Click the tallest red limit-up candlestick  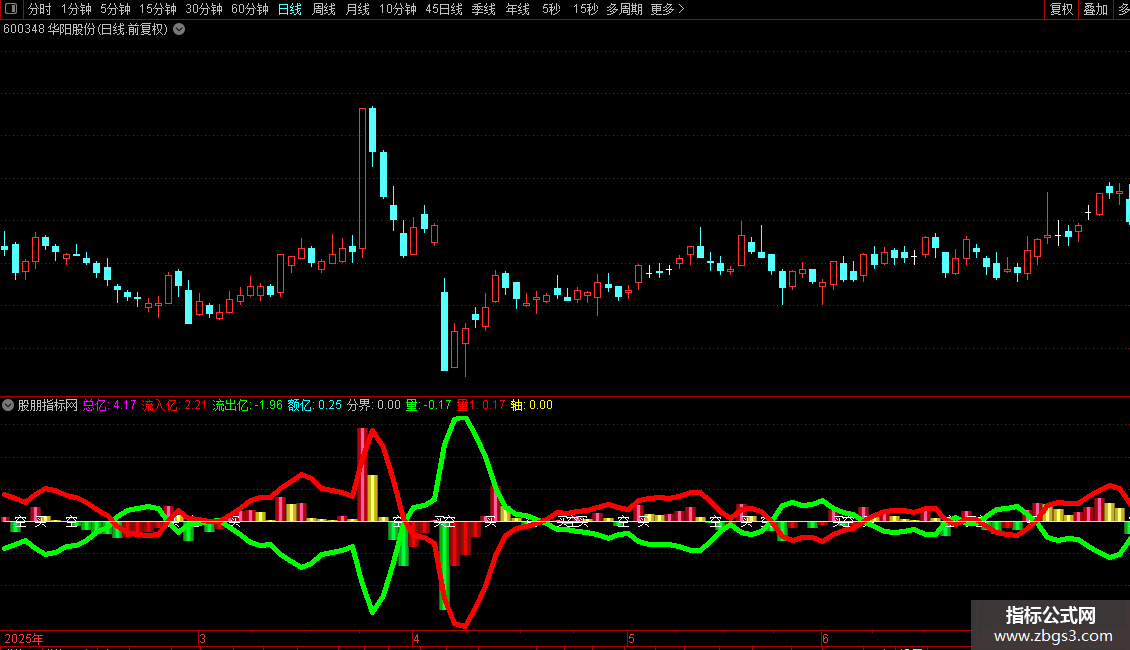pos(362,179)
